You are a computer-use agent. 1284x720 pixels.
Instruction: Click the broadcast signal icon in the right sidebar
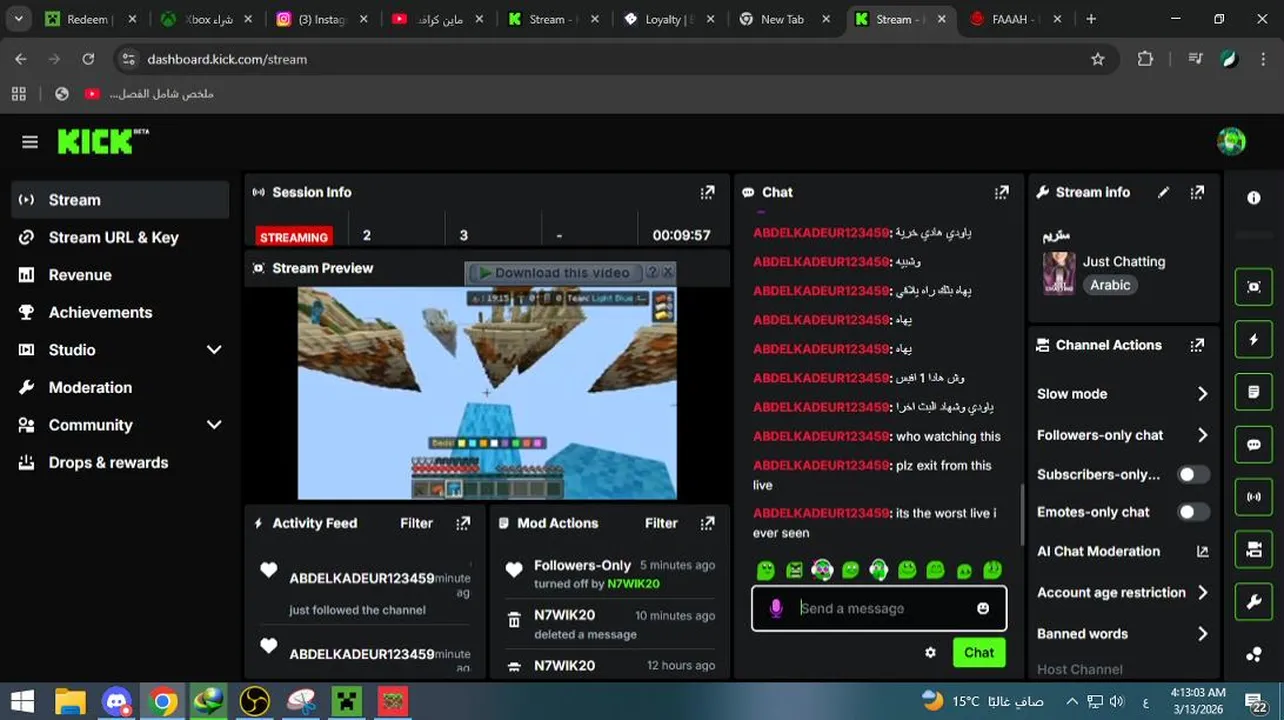pos(1254,497)
